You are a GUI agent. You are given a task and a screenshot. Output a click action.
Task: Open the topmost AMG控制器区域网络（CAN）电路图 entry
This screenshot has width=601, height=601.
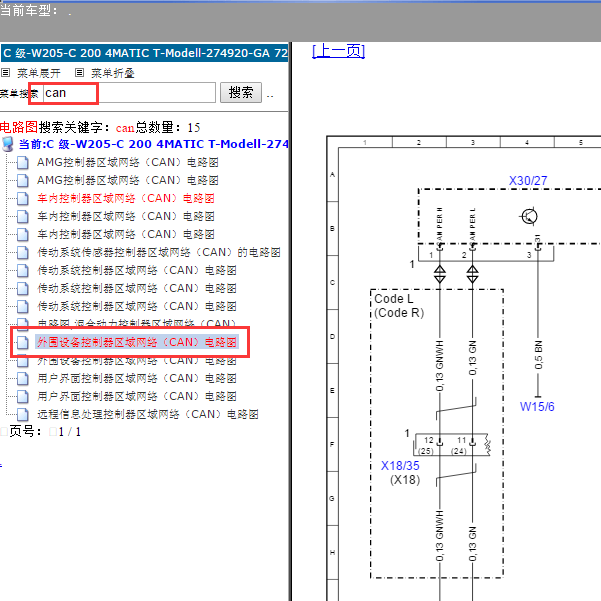(128, 162)
